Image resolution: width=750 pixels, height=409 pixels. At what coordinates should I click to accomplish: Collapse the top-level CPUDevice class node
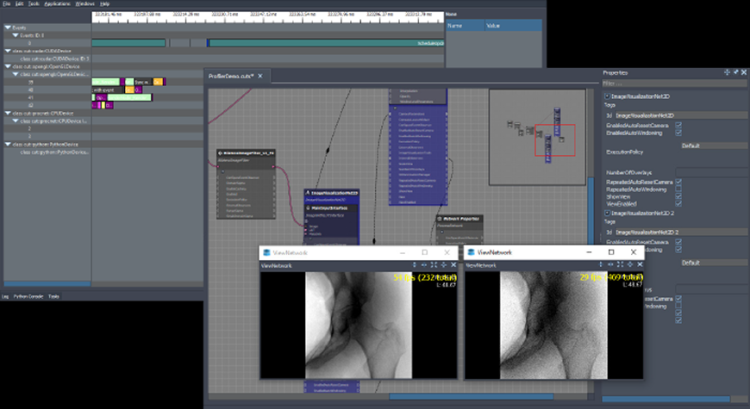click(x=8, y=113)
